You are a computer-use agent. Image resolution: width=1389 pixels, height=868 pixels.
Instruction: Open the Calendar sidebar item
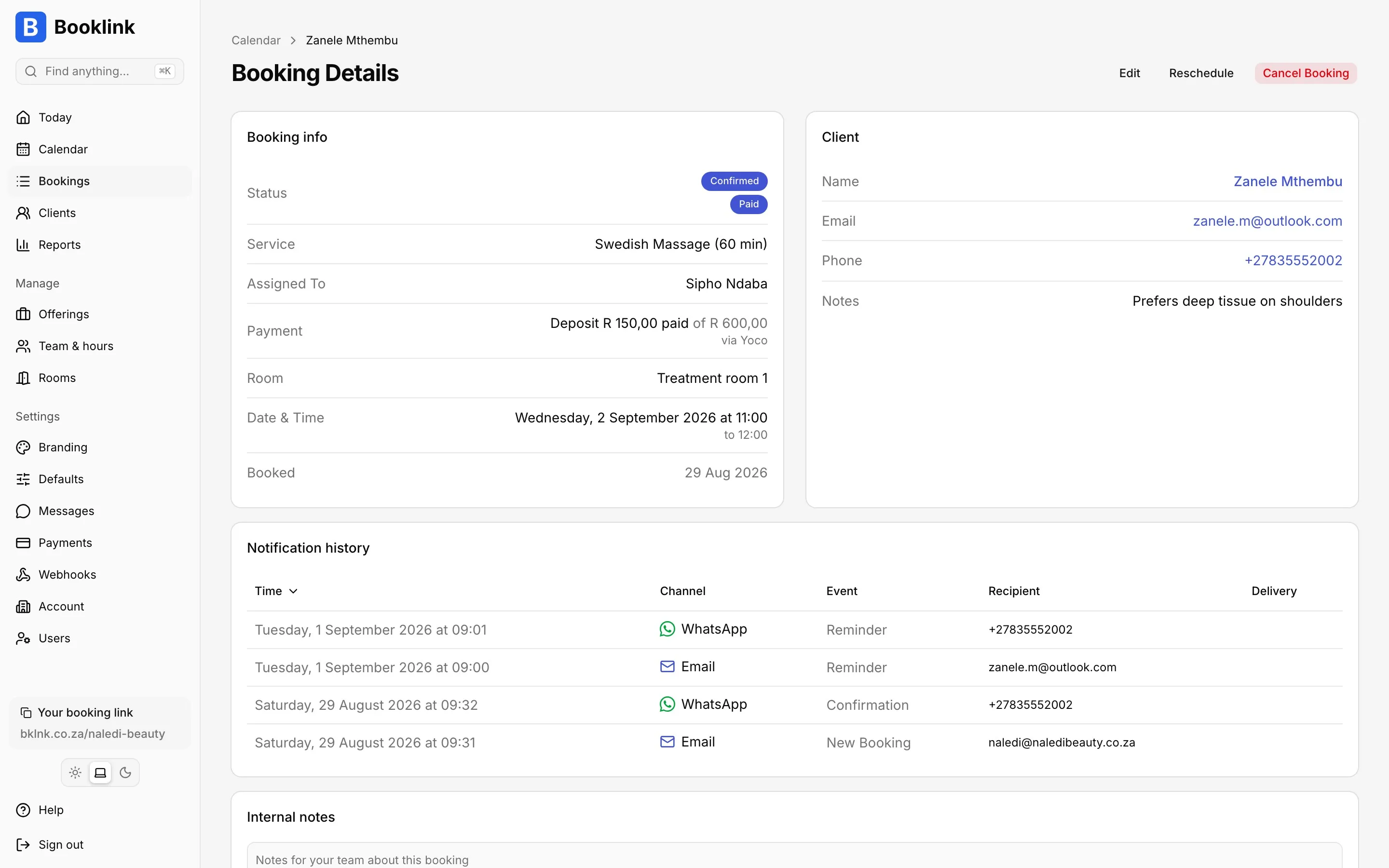coord(100,149)
